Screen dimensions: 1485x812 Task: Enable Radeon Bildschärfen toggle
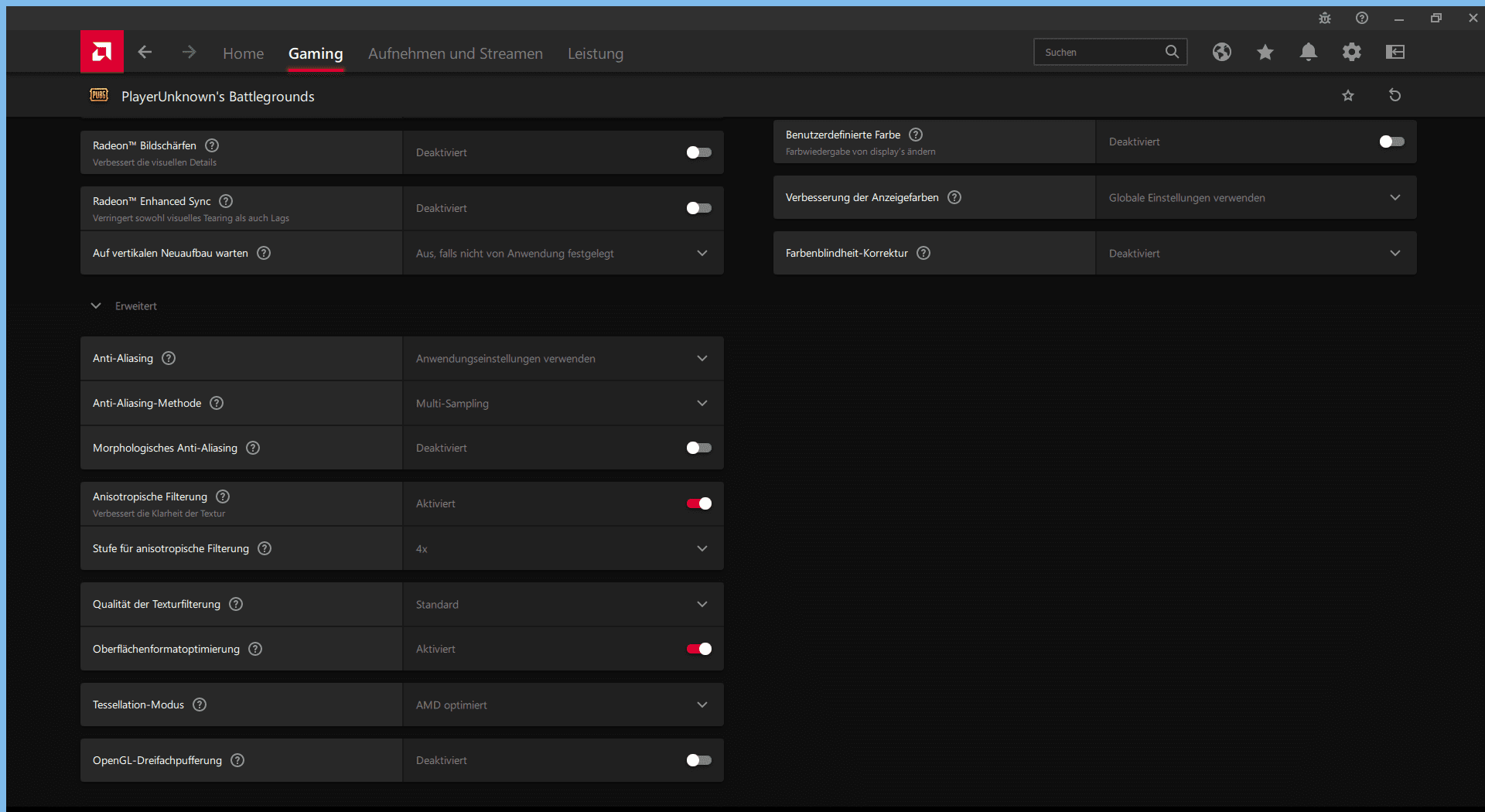(x=698, y=152)
